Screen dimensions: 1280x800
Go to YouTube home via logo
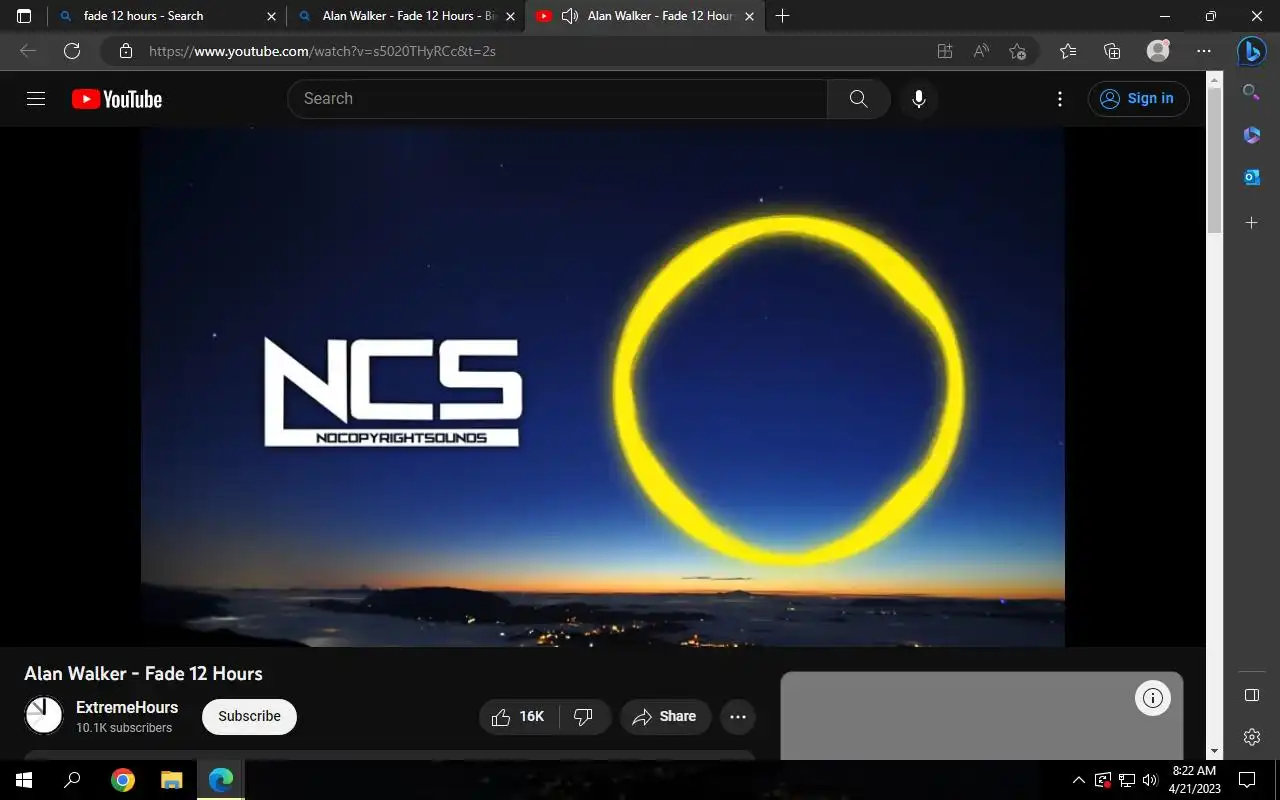[117, 99]
